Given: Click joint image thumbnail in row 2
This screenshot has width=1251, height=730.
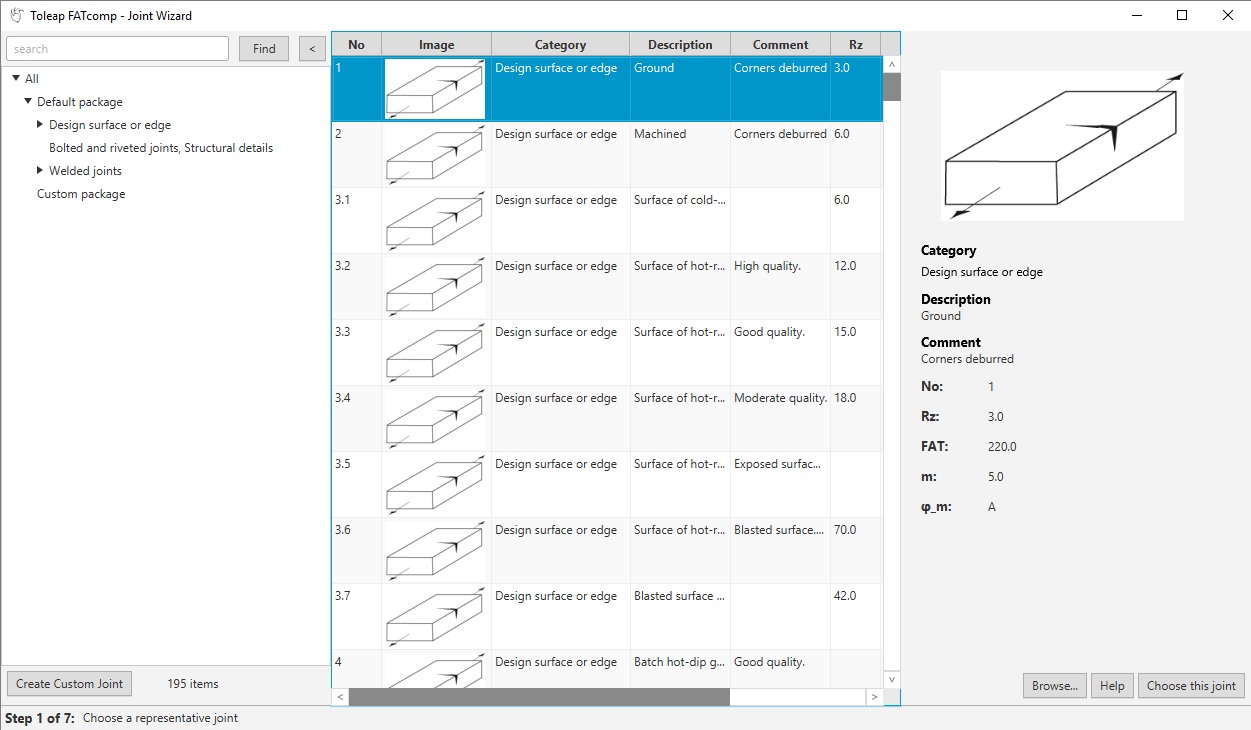Looking at the screenshot, I should [x=436, y=155].
